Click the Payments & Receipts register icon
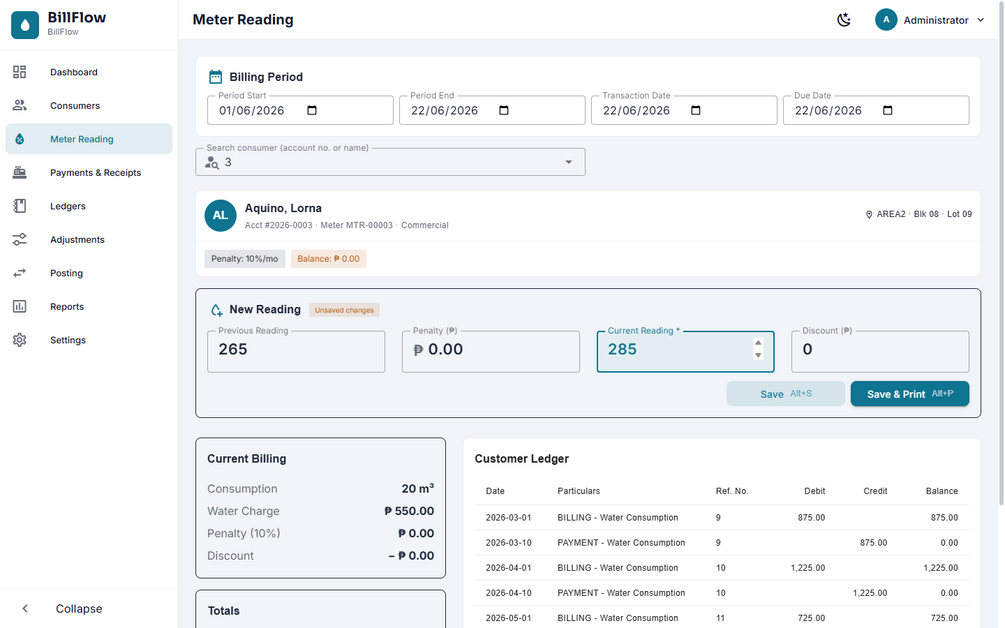The image size is (1005, 628). pos(20,172)
